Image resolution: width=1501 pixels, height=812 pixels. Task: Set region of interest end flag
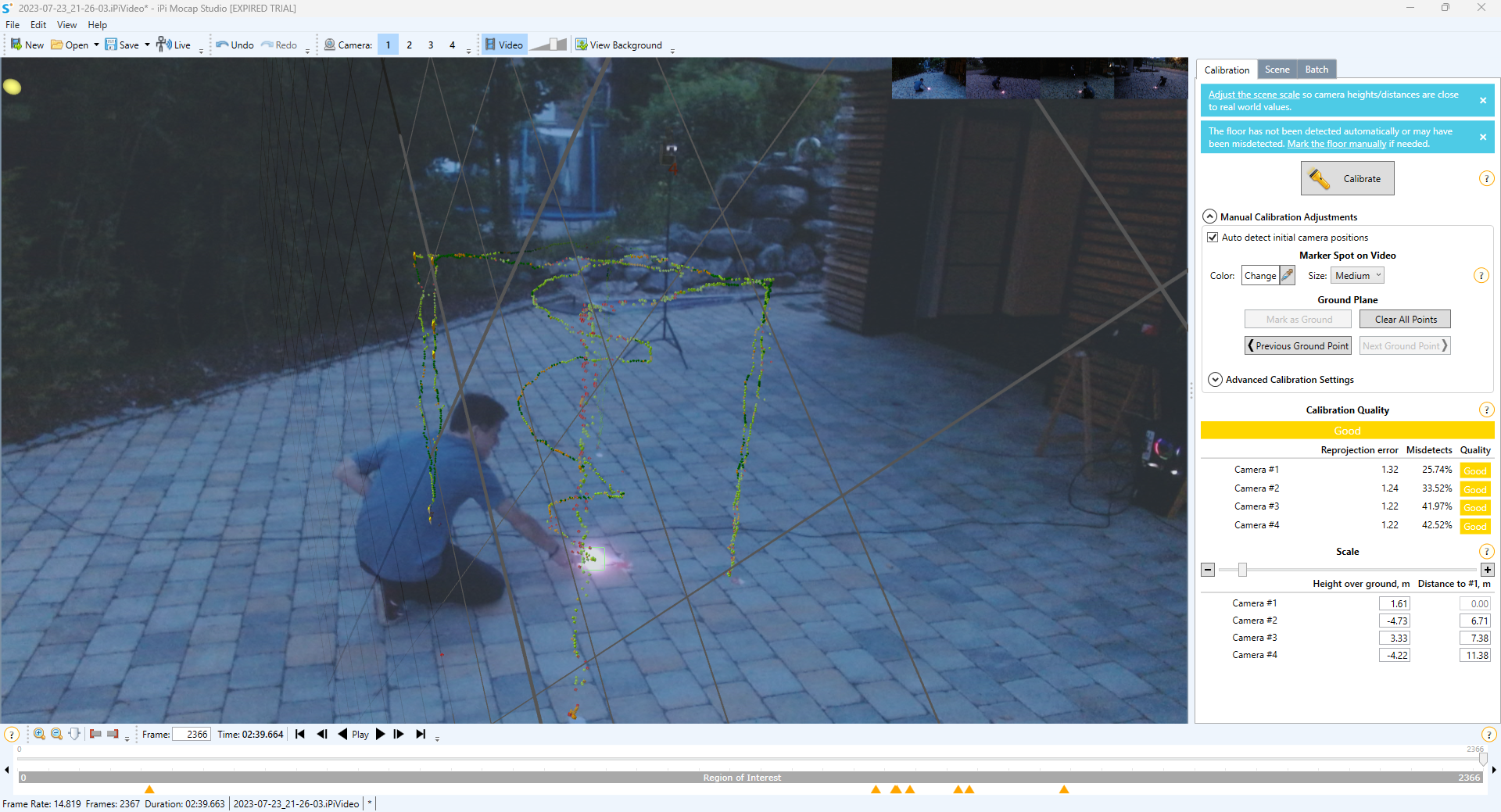click(113, 734)
